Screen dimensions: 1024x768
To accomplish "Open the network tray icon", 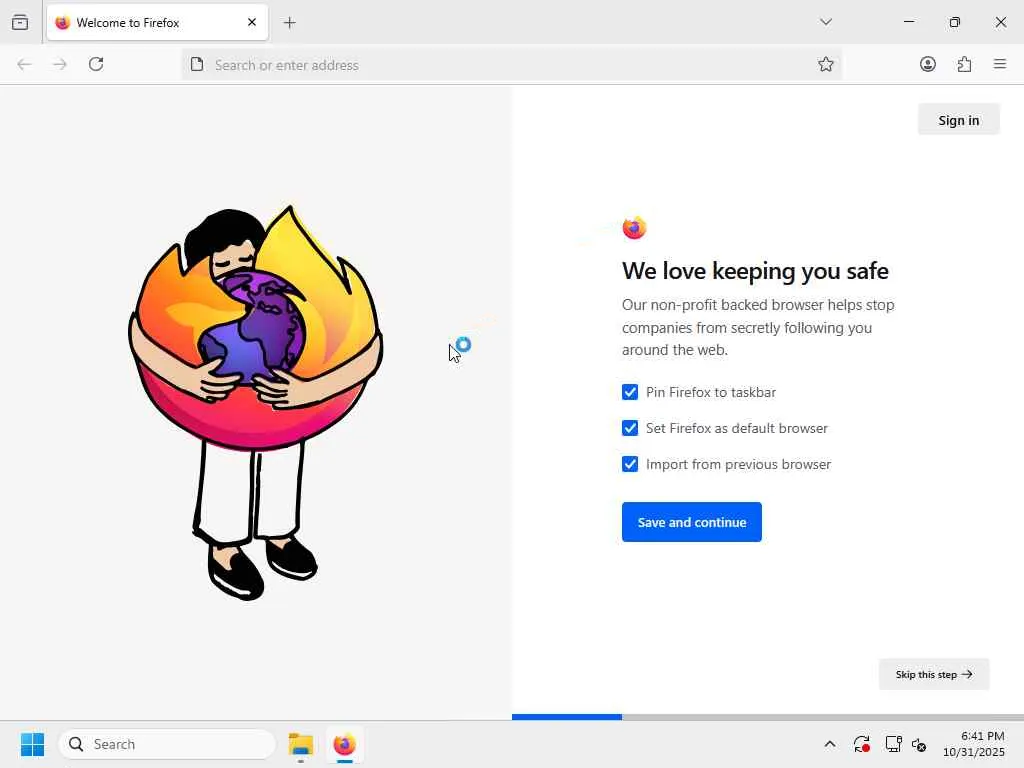I will [x=893, y=744].
